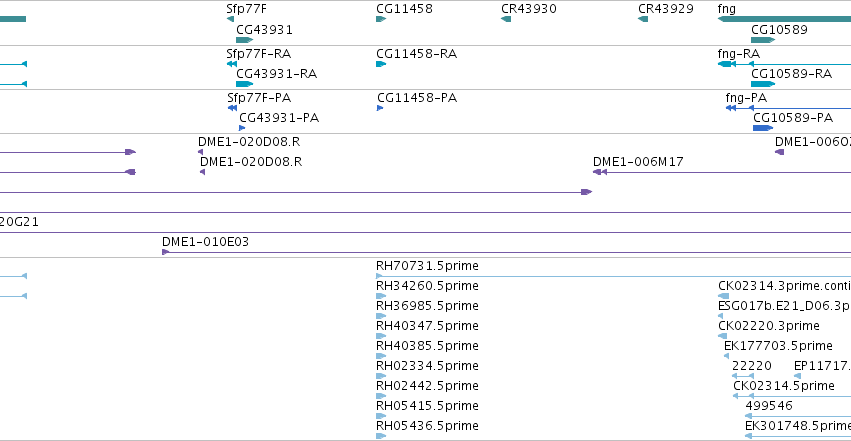851x441 pixels.
Task: Click the RH40347.5prime EST label
Action: tap(427, 326)
